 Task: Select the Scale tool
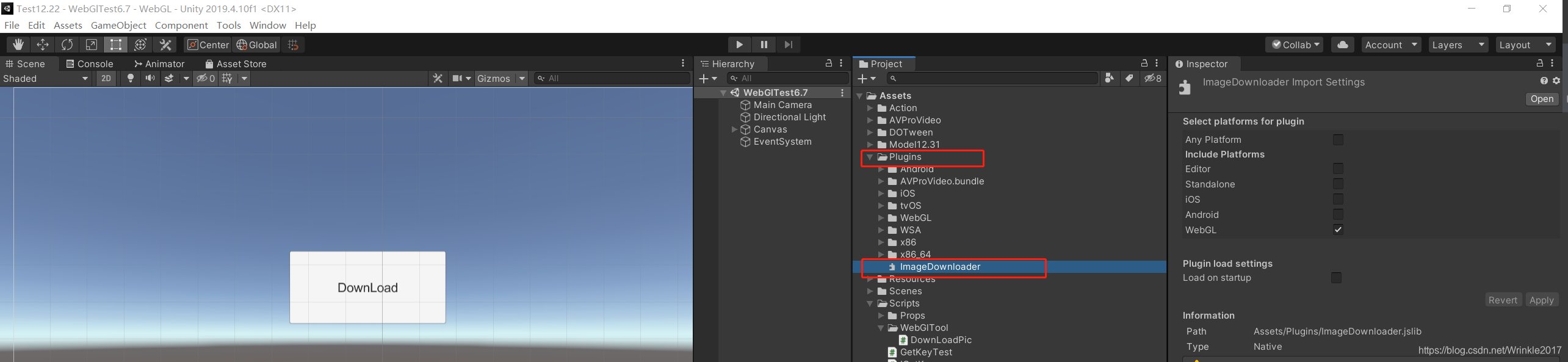(x=92, y=45)
